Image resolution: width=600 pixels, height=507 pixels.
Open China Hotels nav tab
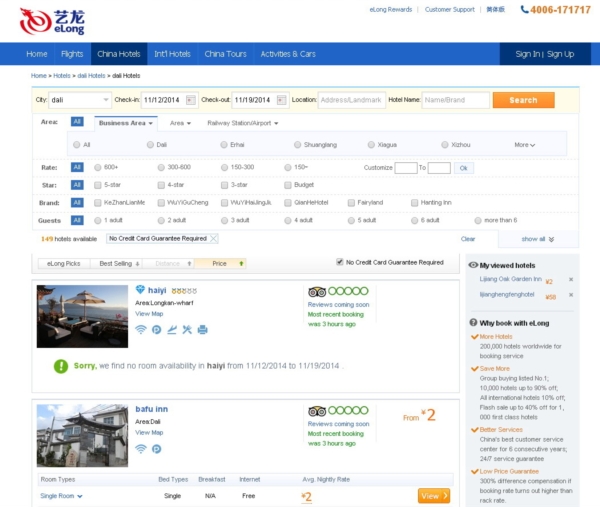coord(119,54)
